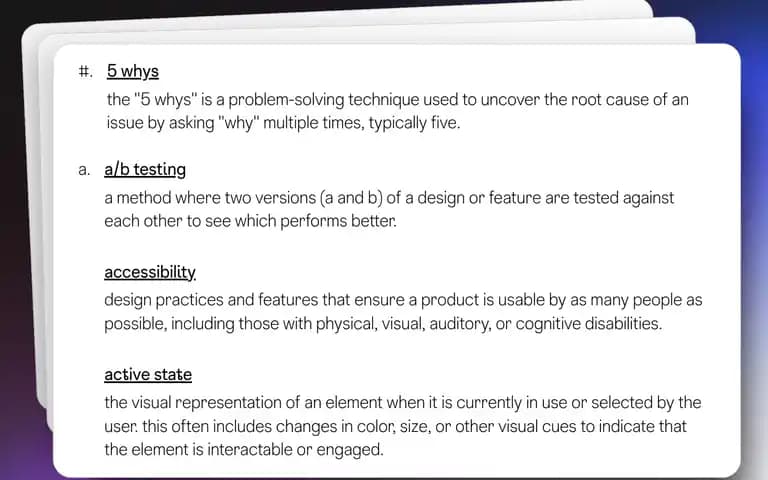768x480 pixels.
Task: Click the line starting "the visual representation of an element"
Action: point(403,403)
